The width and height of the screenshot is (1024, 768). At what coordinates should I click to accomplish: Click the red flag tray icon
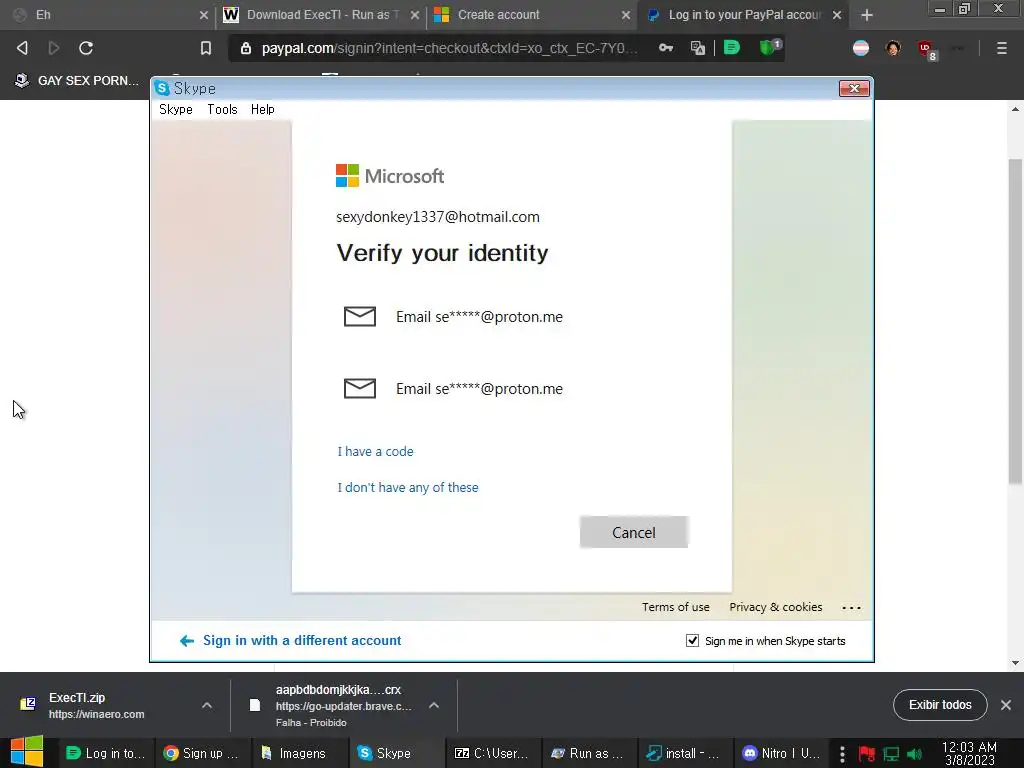pos(867,754)
